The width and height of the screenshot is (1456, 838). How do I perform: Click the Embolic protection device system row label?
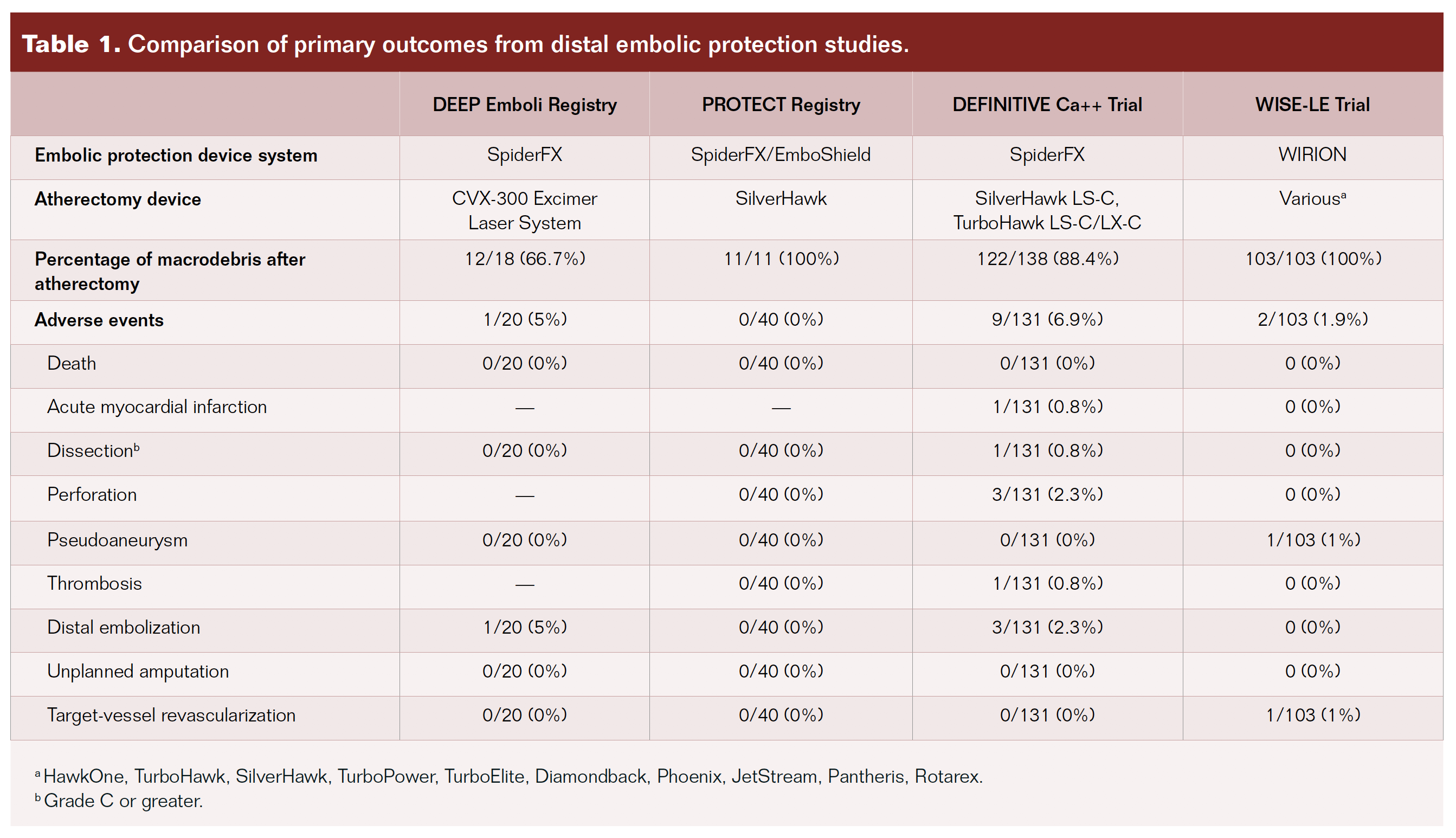click(176, 156)
